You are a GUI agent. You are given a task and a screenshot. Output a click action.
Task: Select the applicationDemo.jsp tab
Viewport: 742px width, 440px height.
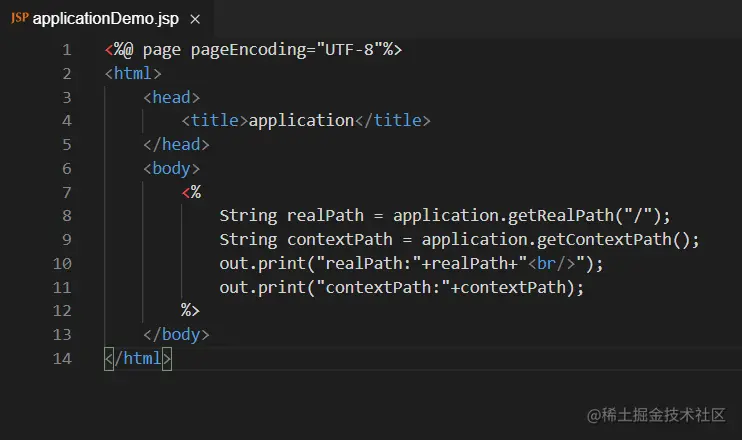pos(105,20)
